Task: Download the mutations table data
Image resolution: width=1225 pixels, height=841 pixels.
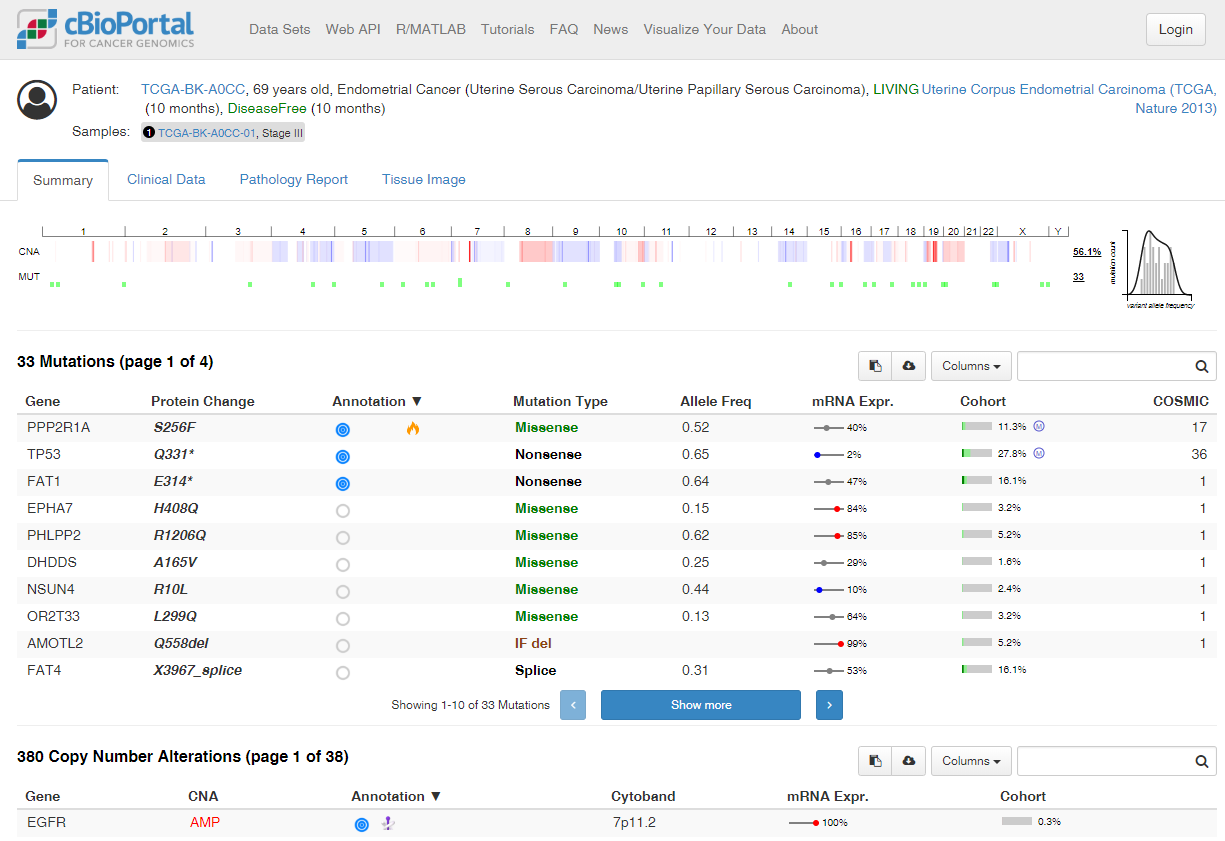Action: [908, 366]
